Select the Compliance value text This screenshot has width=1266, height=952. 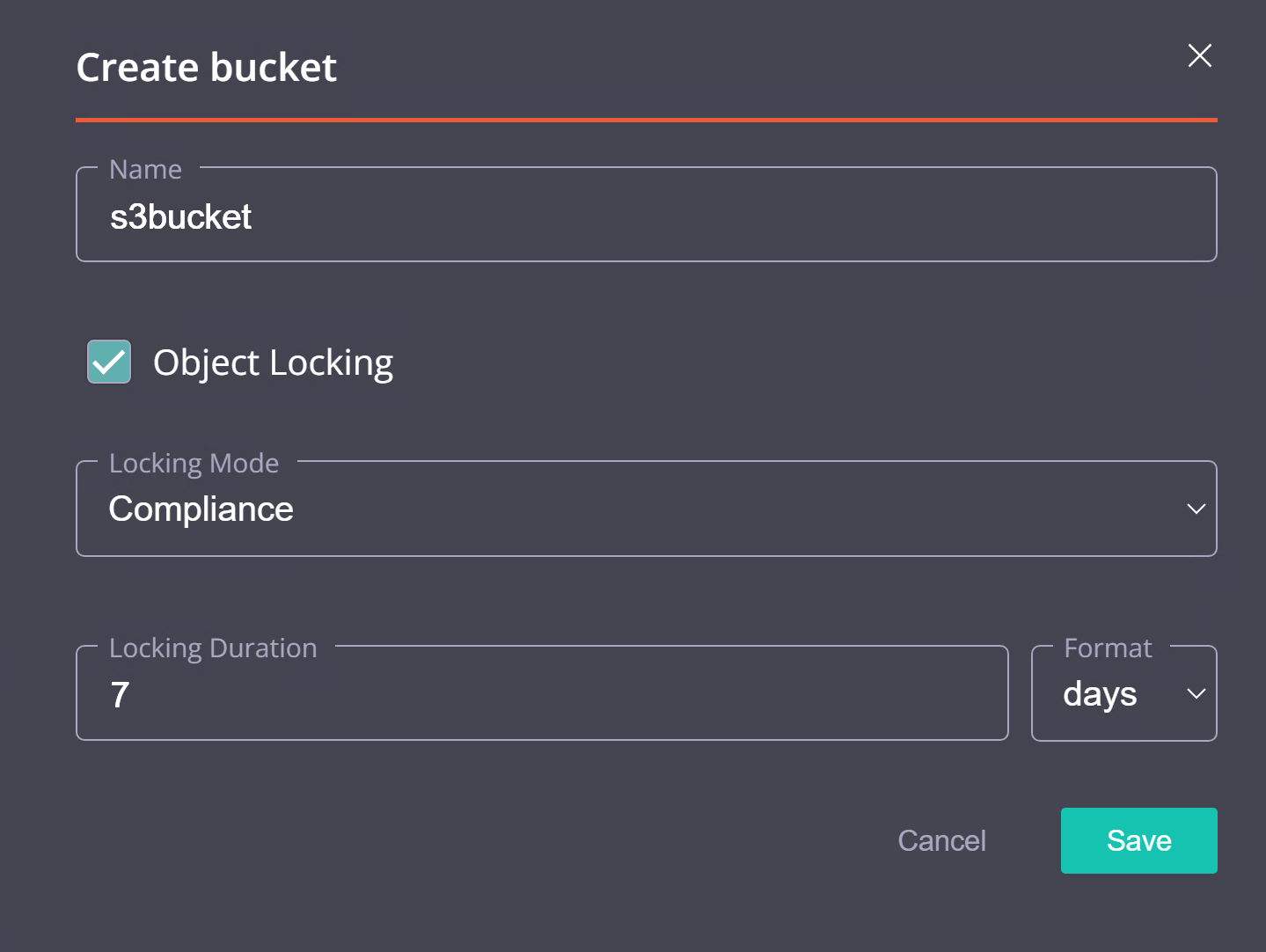(x=201, y=509)
